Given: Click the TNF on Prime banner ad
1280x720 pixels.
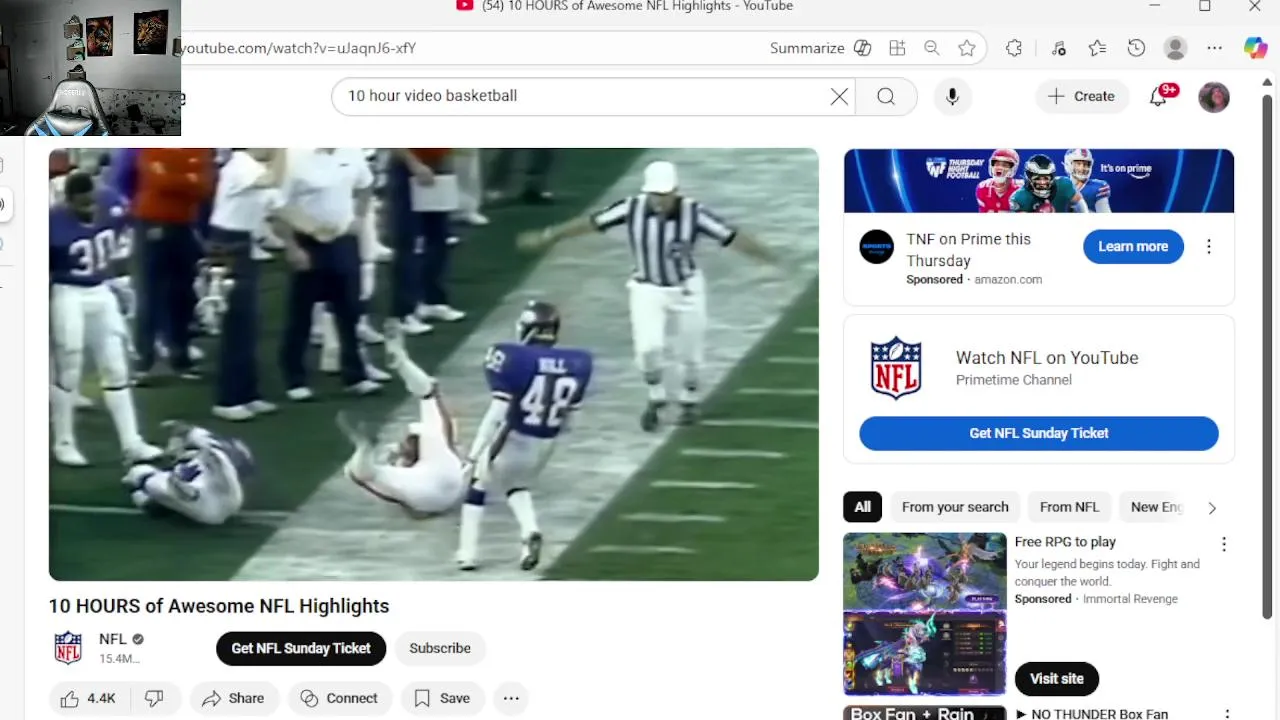Looking at the screenshot, I should click(1039, 181).
